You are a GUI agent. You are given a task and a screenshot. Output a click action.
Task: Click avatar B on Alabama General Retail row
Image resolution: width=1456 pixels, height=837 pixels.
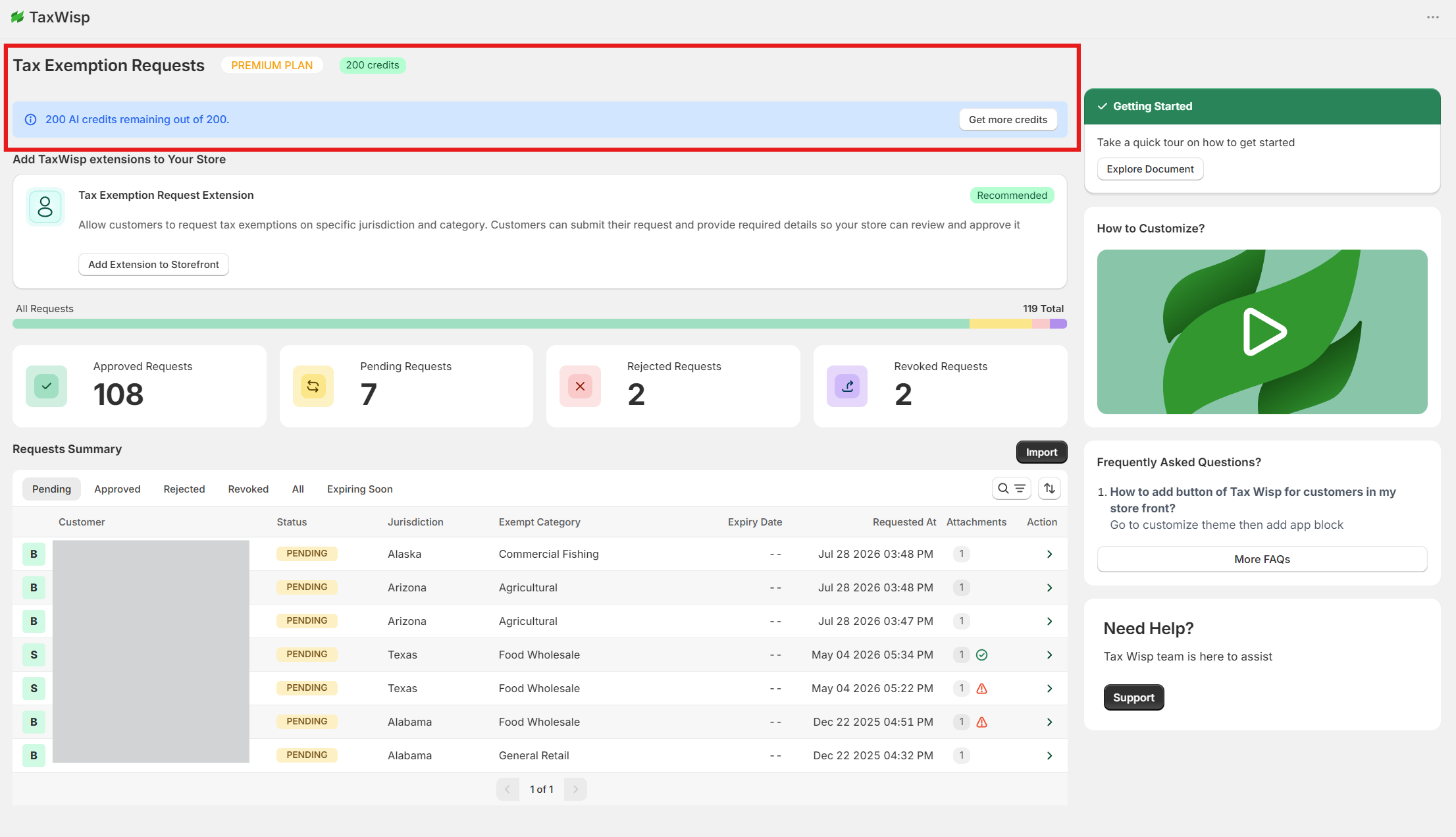[x=34, y=756]
